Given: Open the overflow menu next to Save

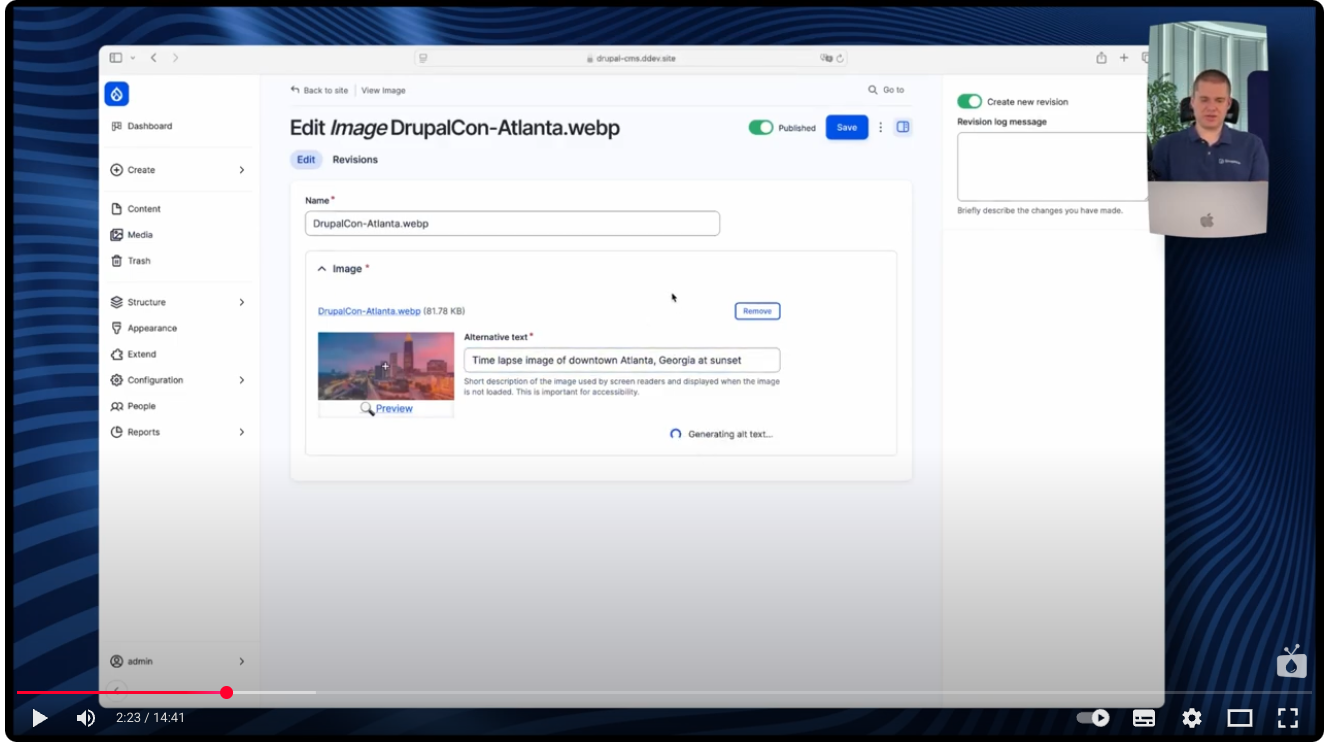Looking at the screenshot, I should 878,127.
